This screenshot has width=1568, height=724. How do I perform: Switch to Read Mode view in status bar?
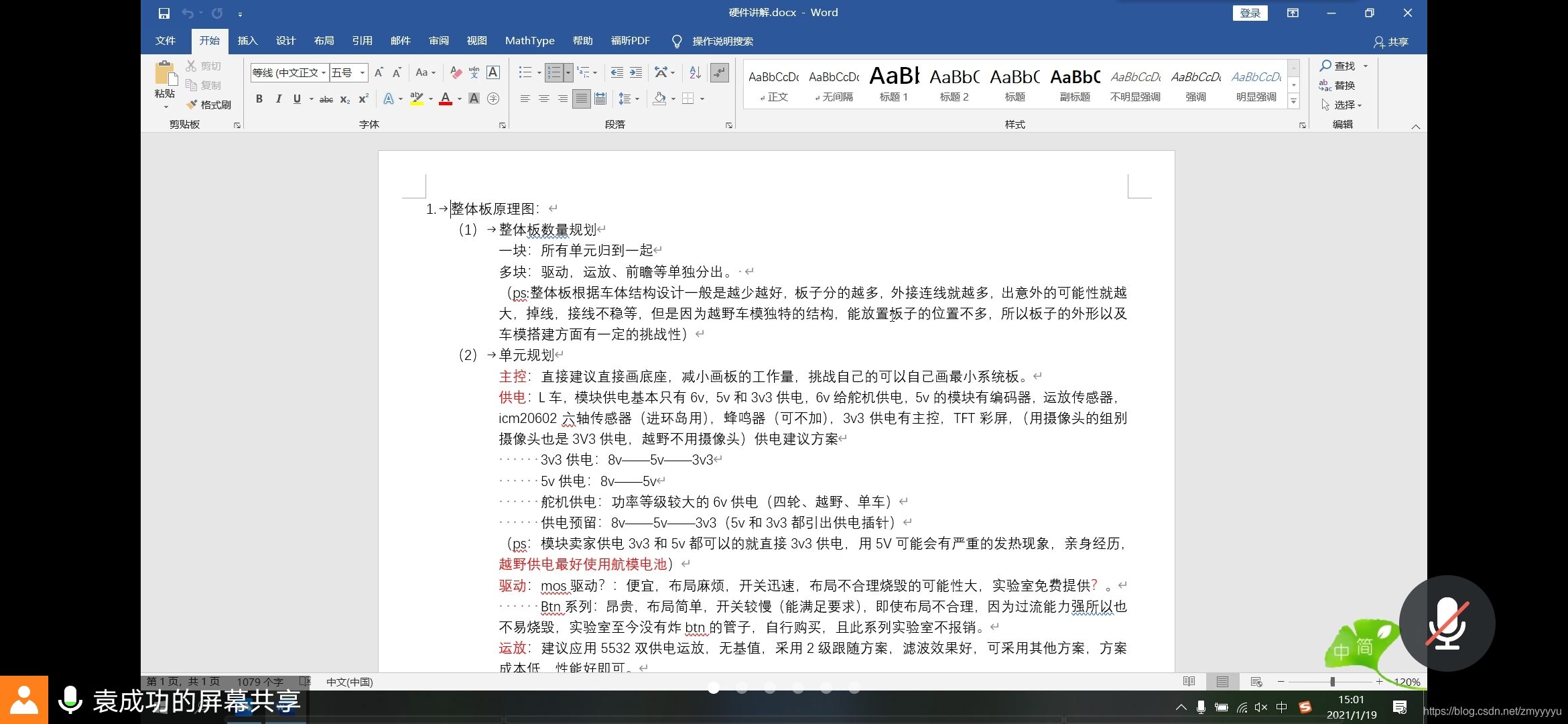(1189, 682)
